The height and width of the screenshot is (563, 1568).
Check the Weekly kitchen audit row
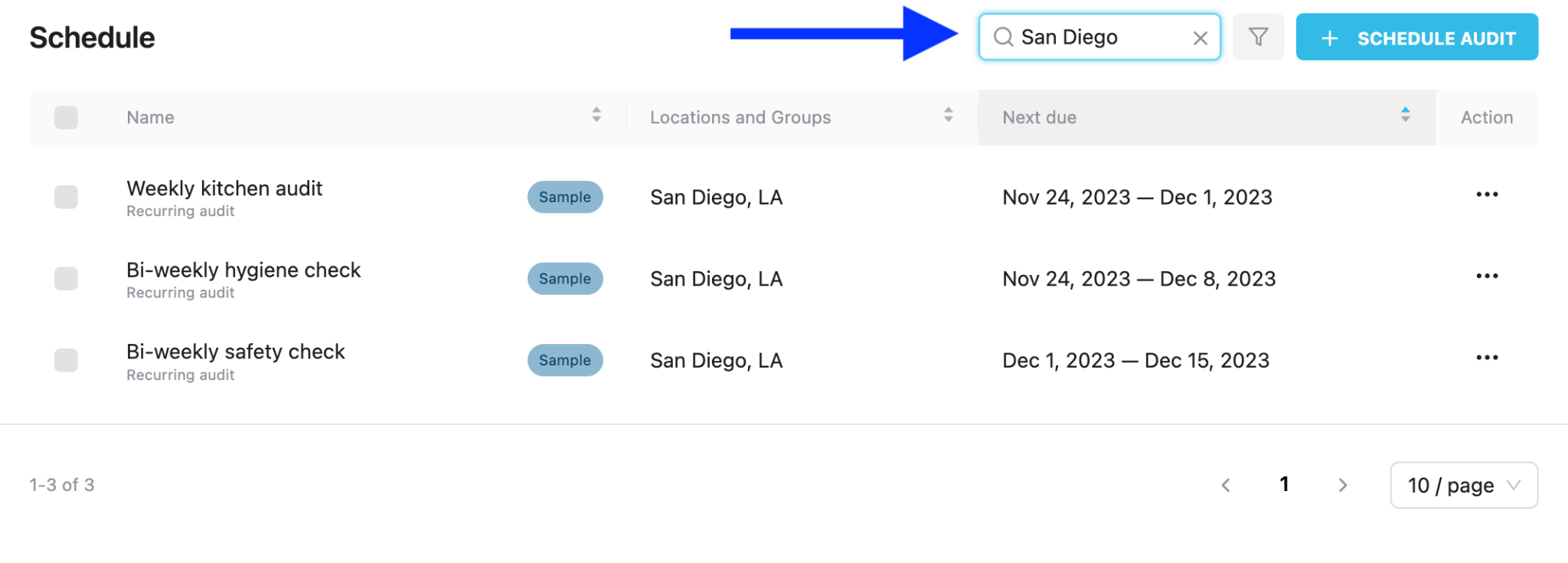tap(66, 197)
